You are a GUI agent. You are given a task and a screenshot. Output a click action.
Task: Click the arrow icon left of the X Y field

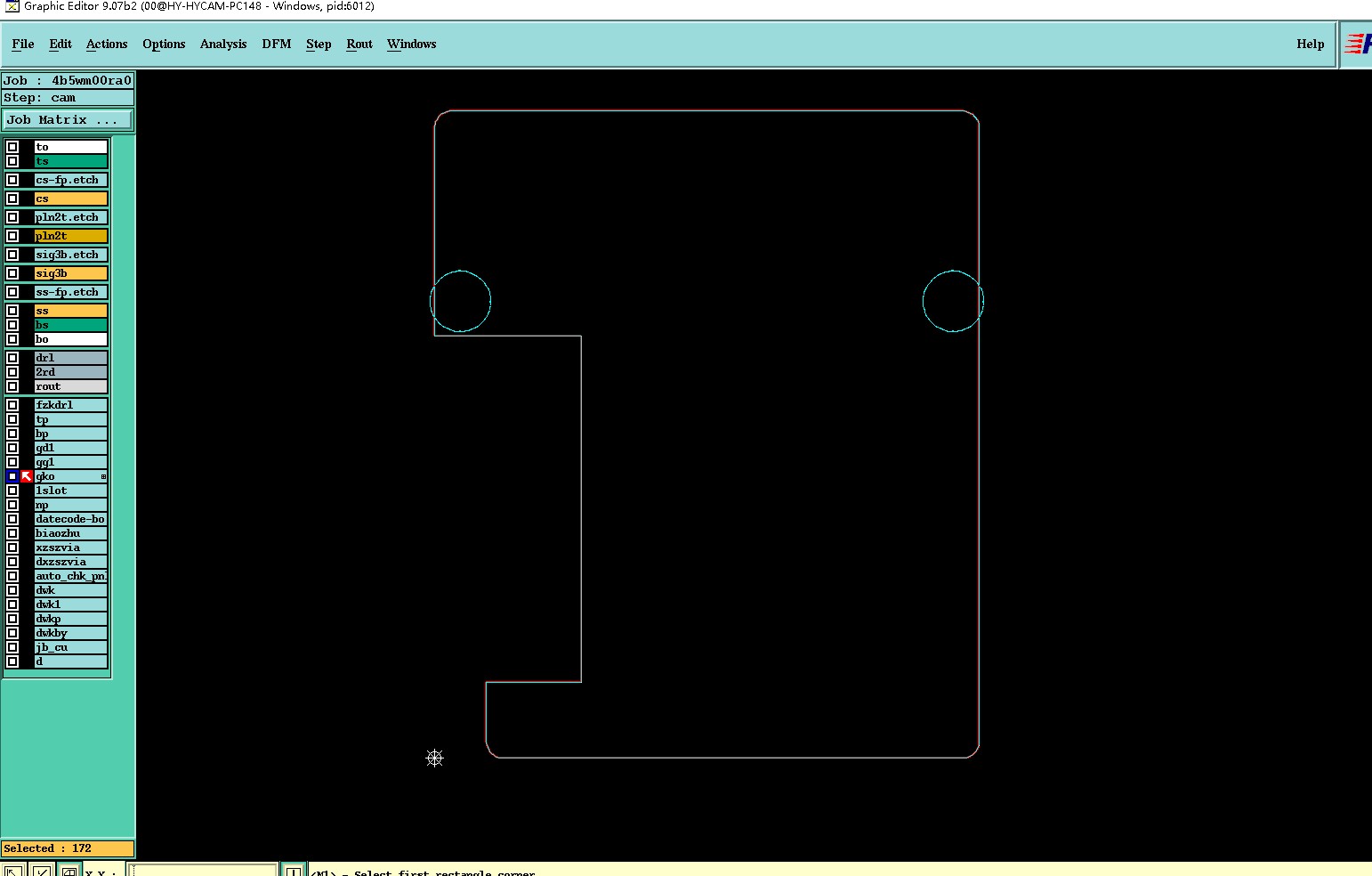point(12,871)
